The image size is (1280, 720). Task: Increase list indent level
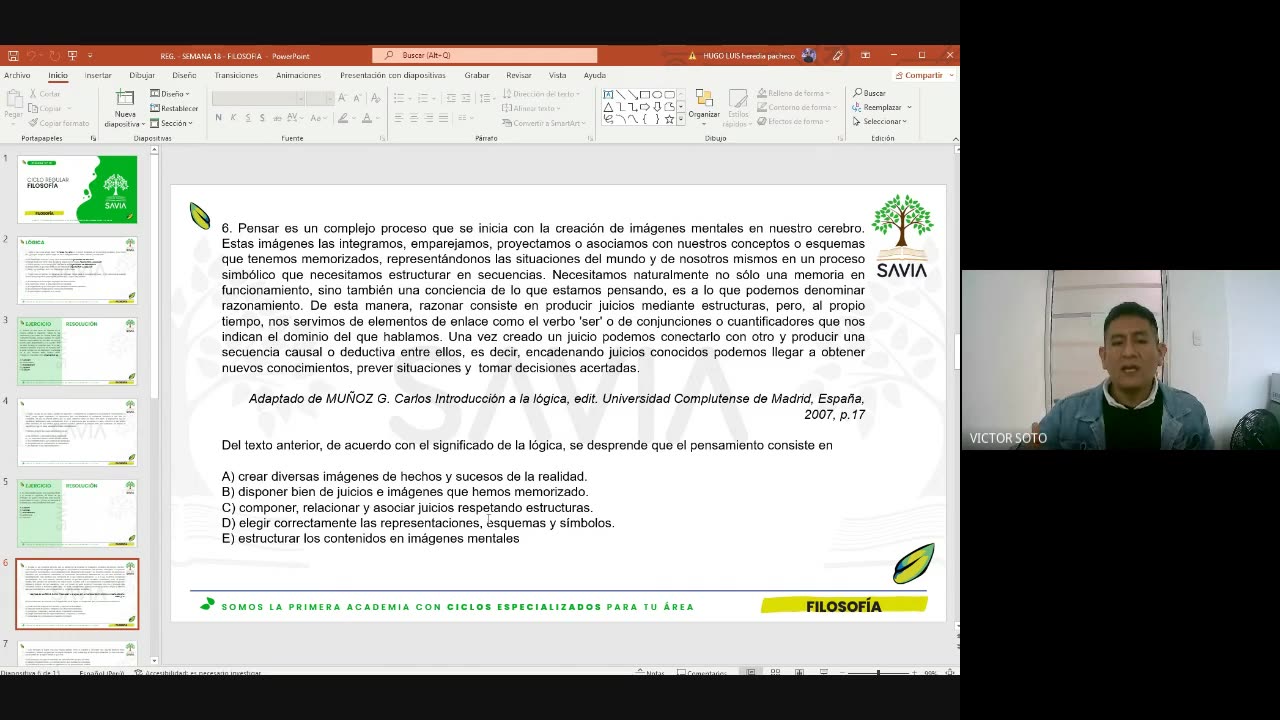tap(466, 98)
